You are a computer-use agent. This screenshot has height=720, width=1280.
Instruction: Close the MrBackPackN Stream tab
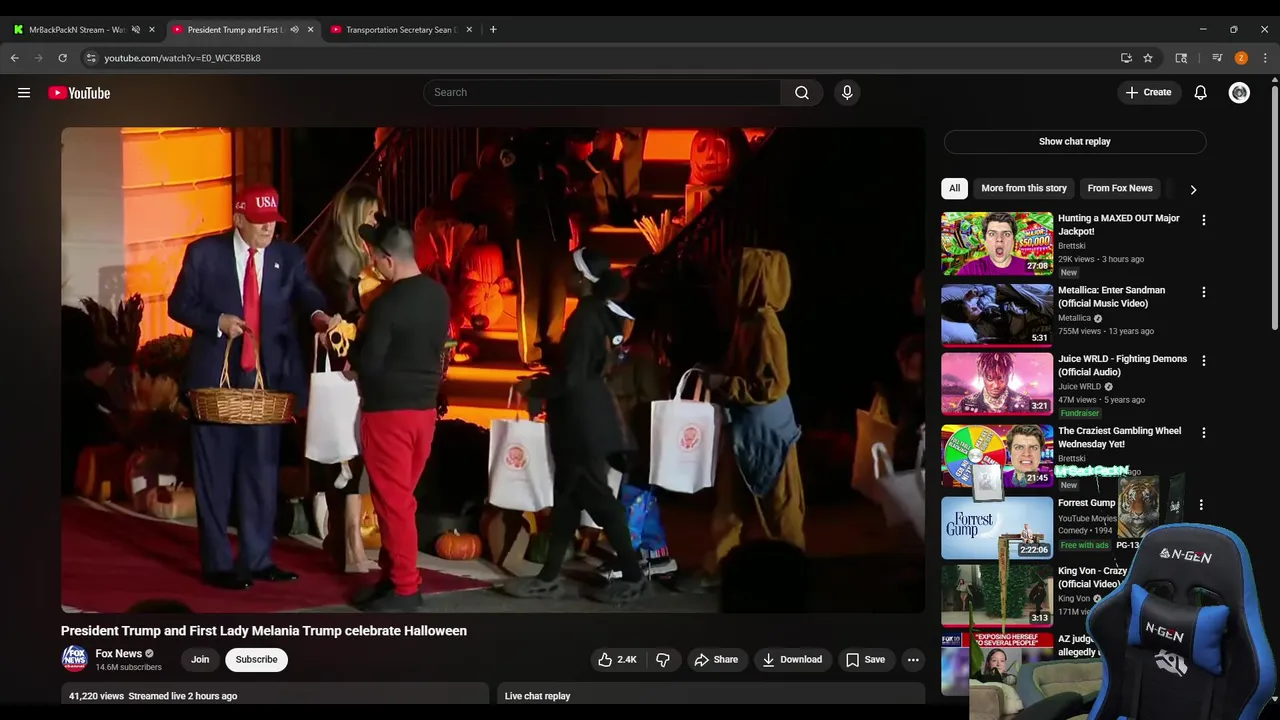pyautogui.click(x=152, y=29)
